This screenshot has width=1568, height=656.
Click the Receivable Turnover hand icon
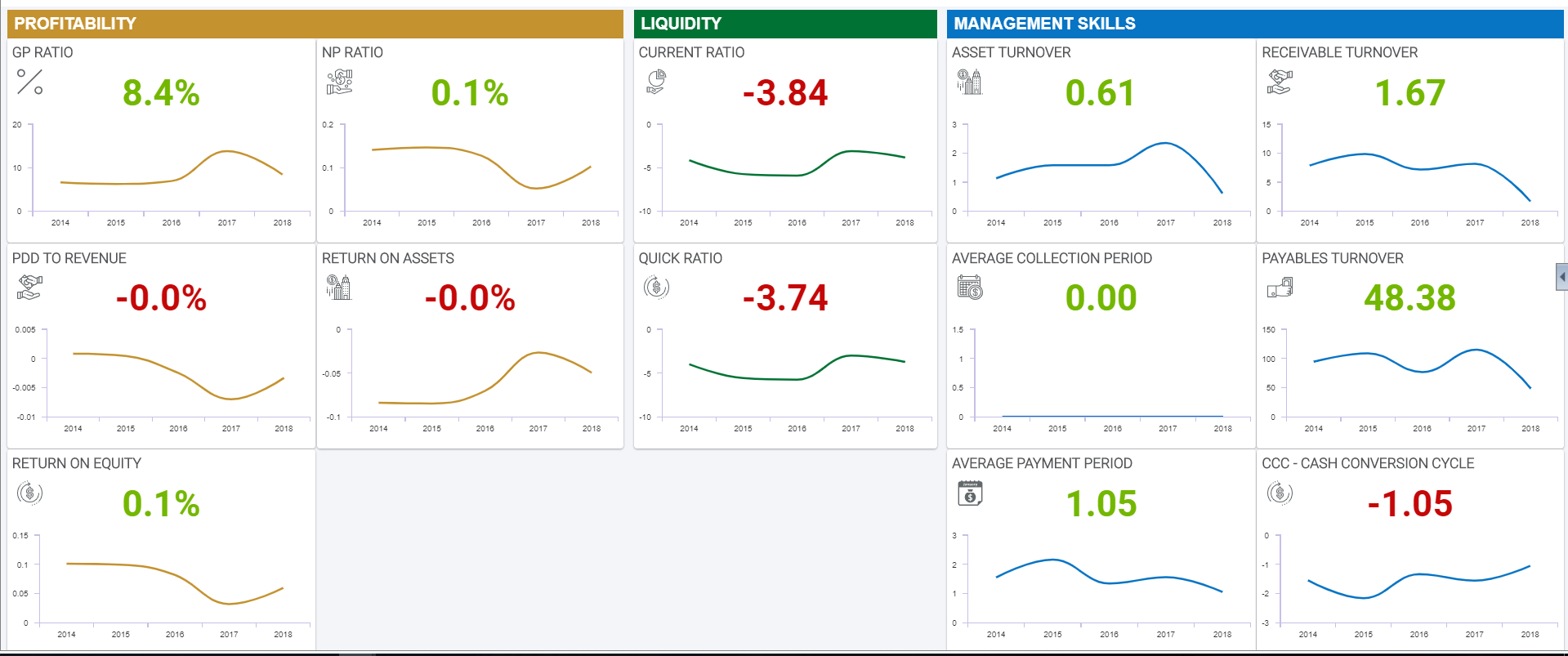point(1280,82)
